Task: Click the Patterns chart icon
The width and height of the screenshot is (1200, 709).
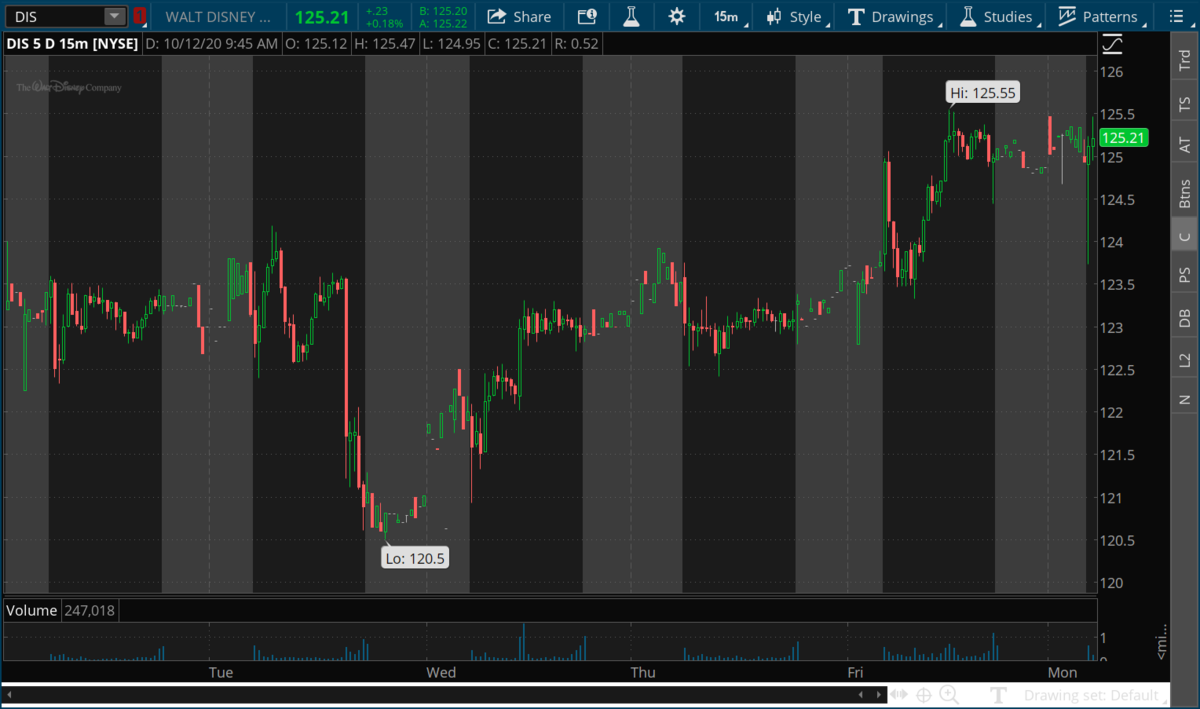Action: 1067,16
